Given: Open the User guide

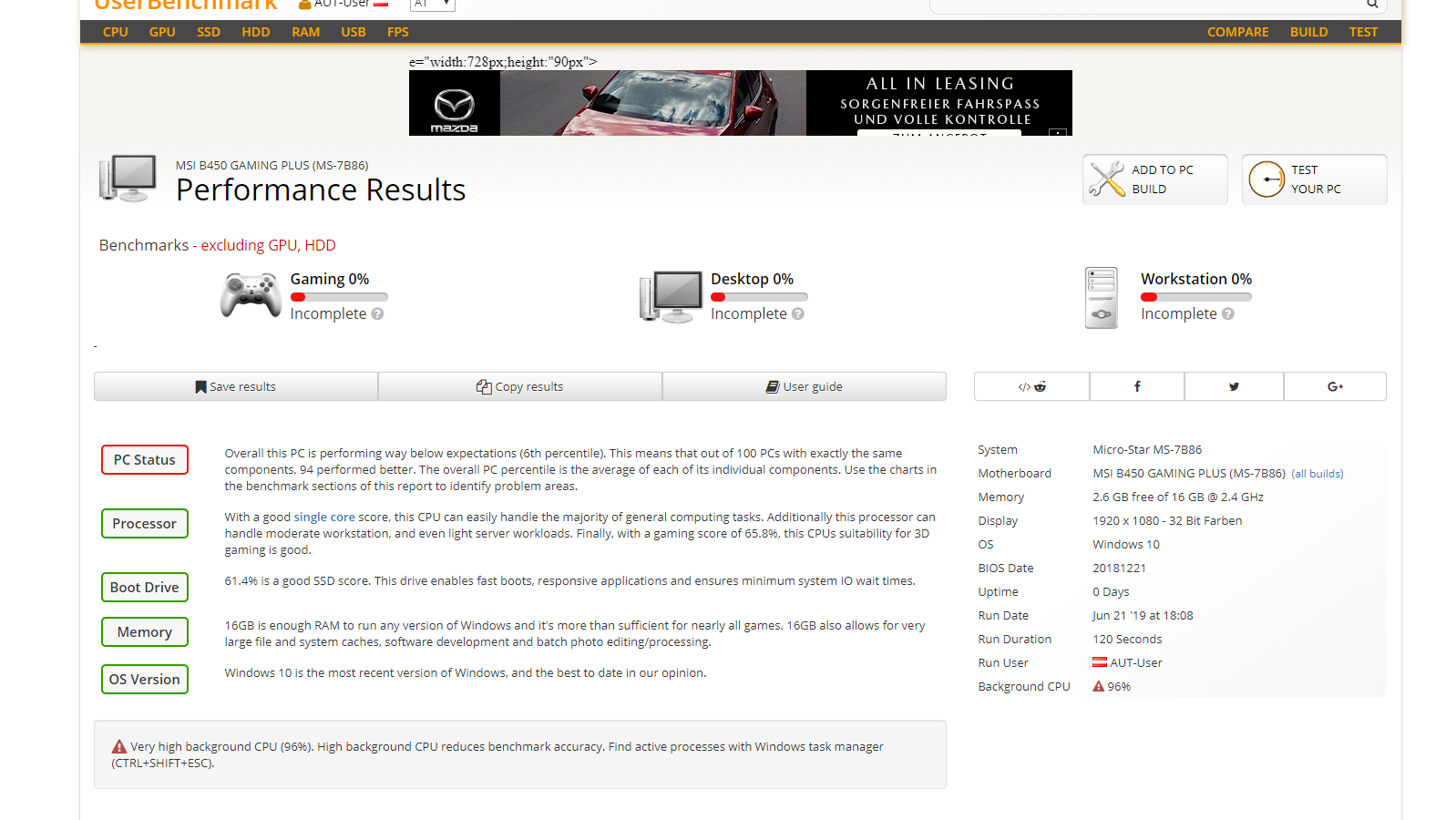Looking at the screenshot, I should pos(805,386).
